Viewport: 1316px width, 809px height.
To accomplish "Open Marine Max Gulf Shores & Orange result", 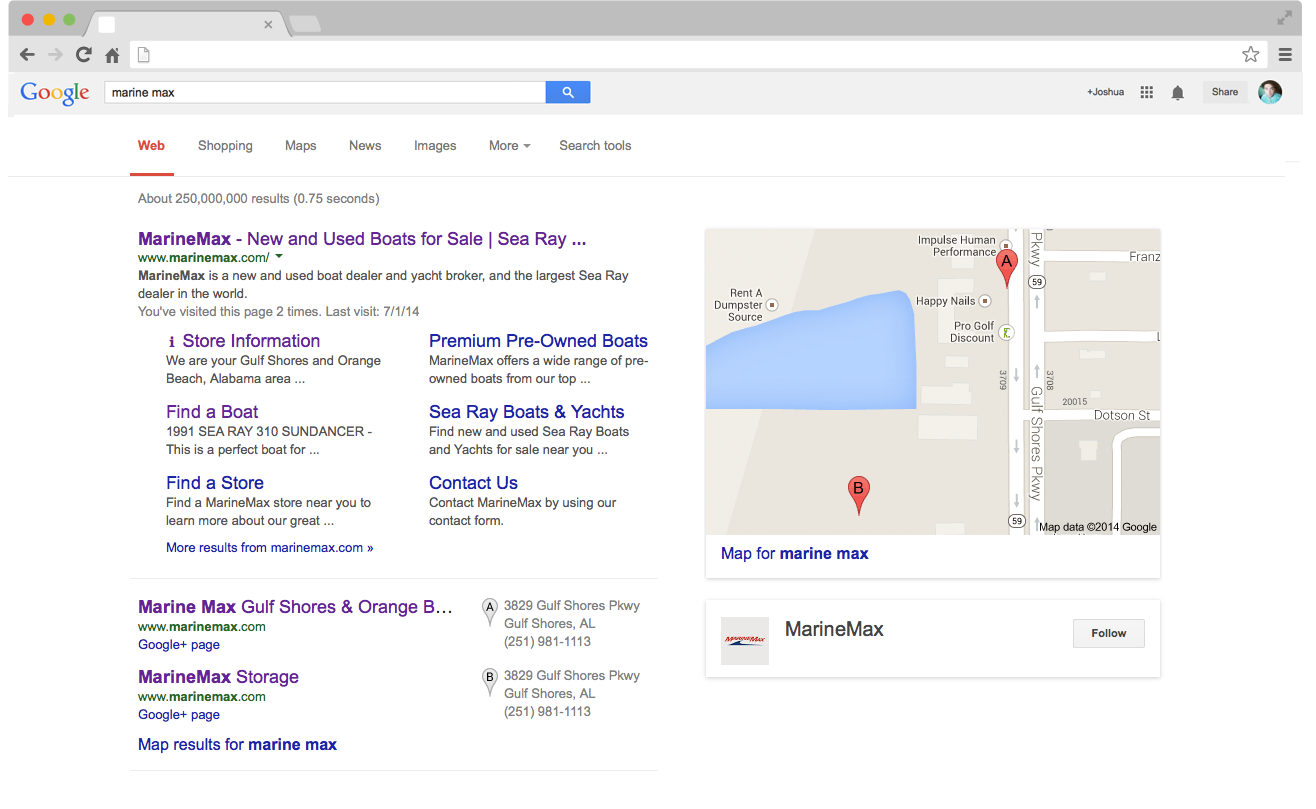I will [x=295, y=607].
